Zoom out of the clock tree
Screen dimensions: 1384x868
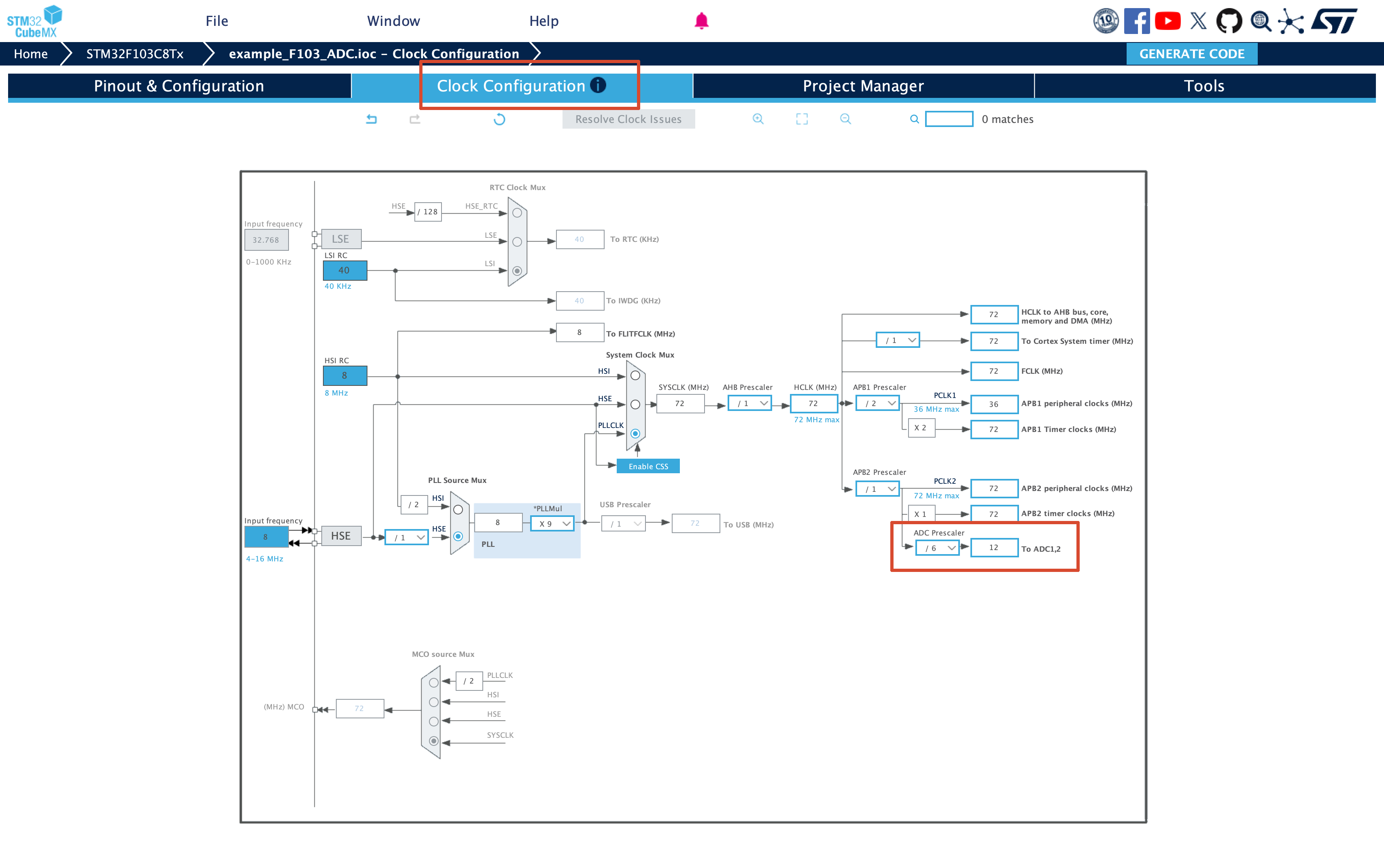(845, 119)
